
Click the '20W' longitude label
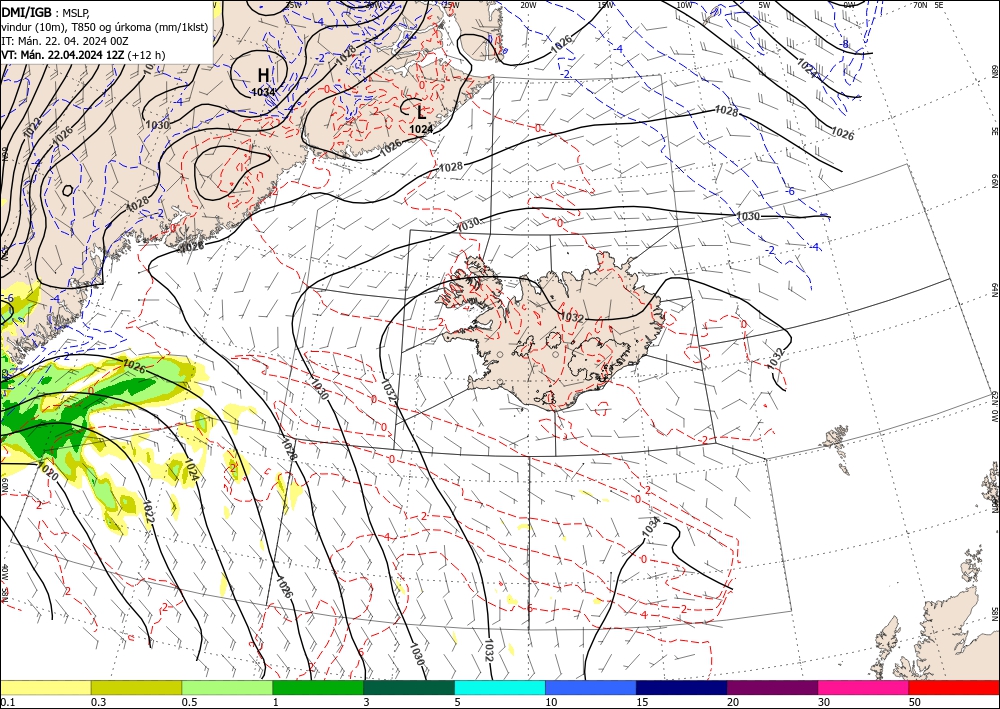(527, 5)
